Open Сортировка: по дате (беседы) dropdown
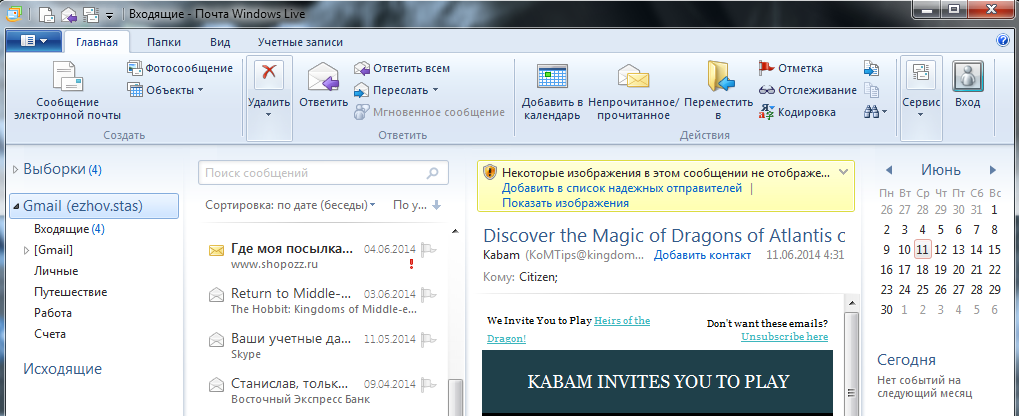 (290, 205)
